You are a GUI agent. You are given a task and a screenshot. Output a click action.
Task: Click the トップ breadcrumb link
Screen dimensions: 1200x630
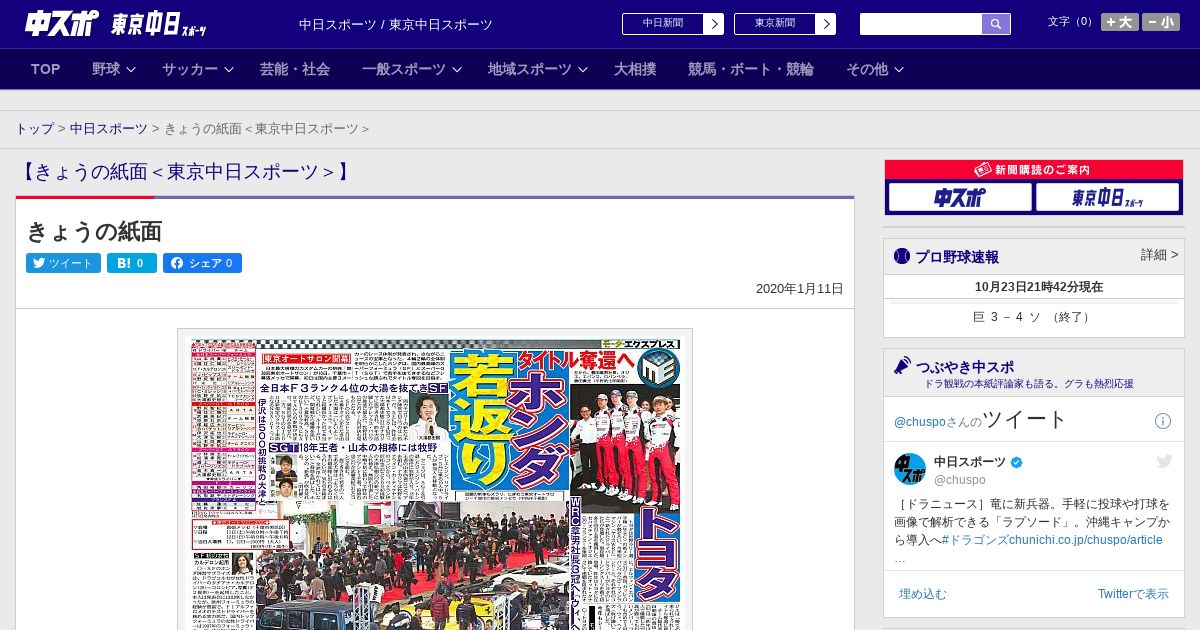point(34,129)
